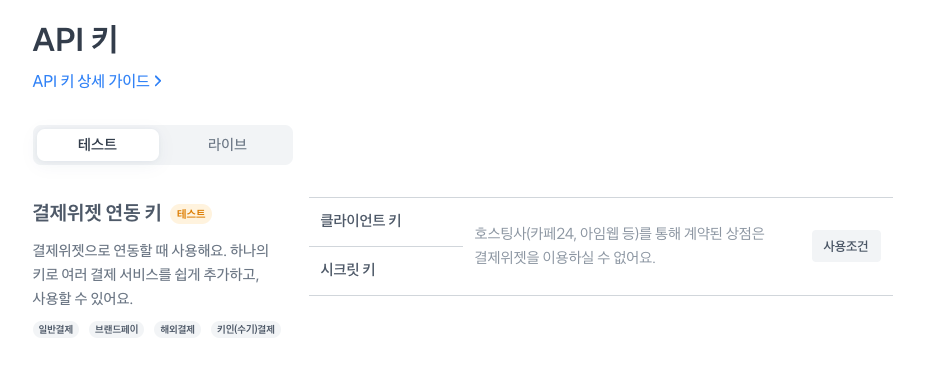Select the 키인(수기)결제 tag chip
This screenshot has width=933, height=372.
coord(246,330)
